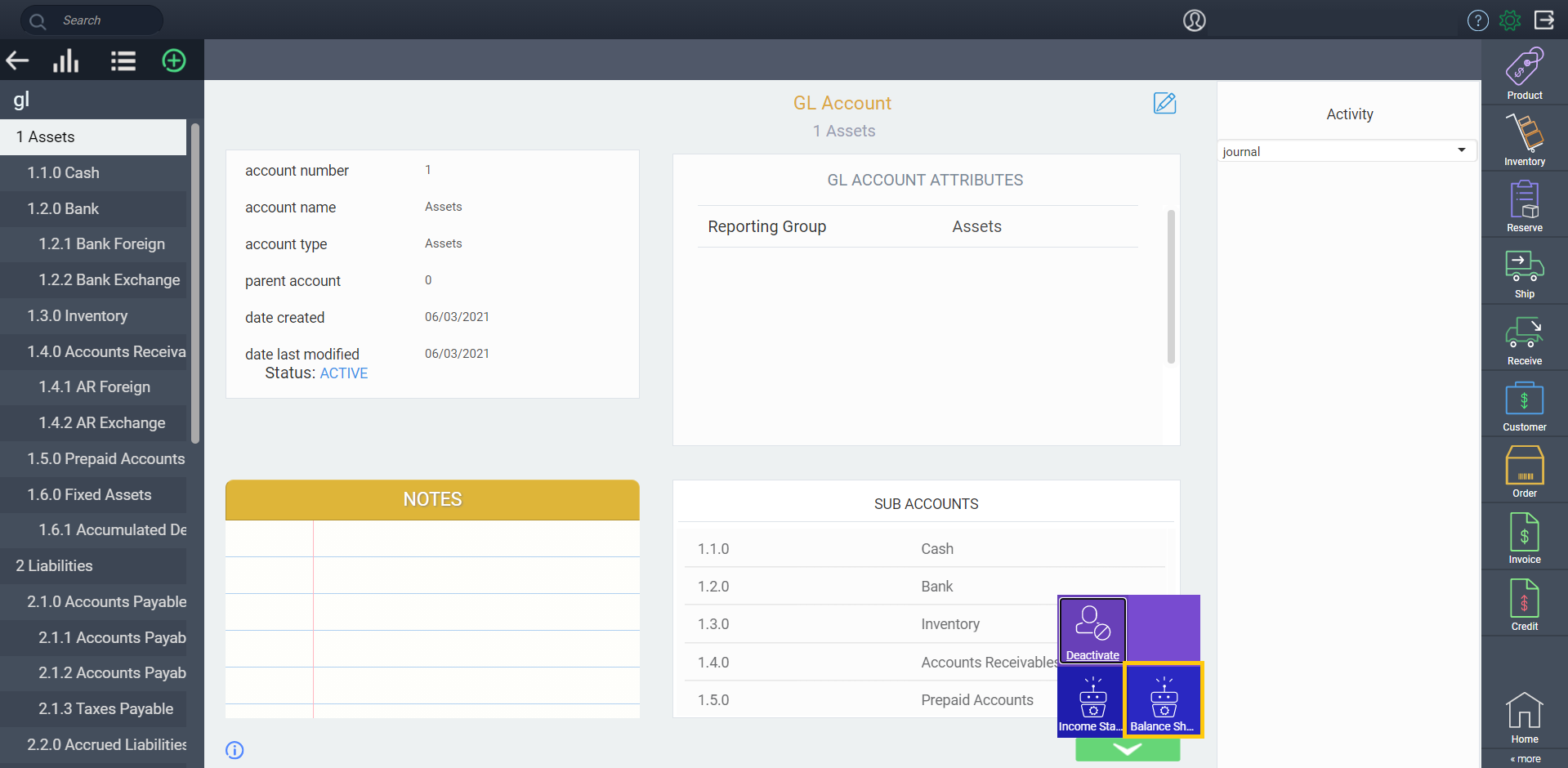Open the Credit module
The height and width of the screenshot is (768, 1568).
pyautogui.click(x=1525, y=605)
